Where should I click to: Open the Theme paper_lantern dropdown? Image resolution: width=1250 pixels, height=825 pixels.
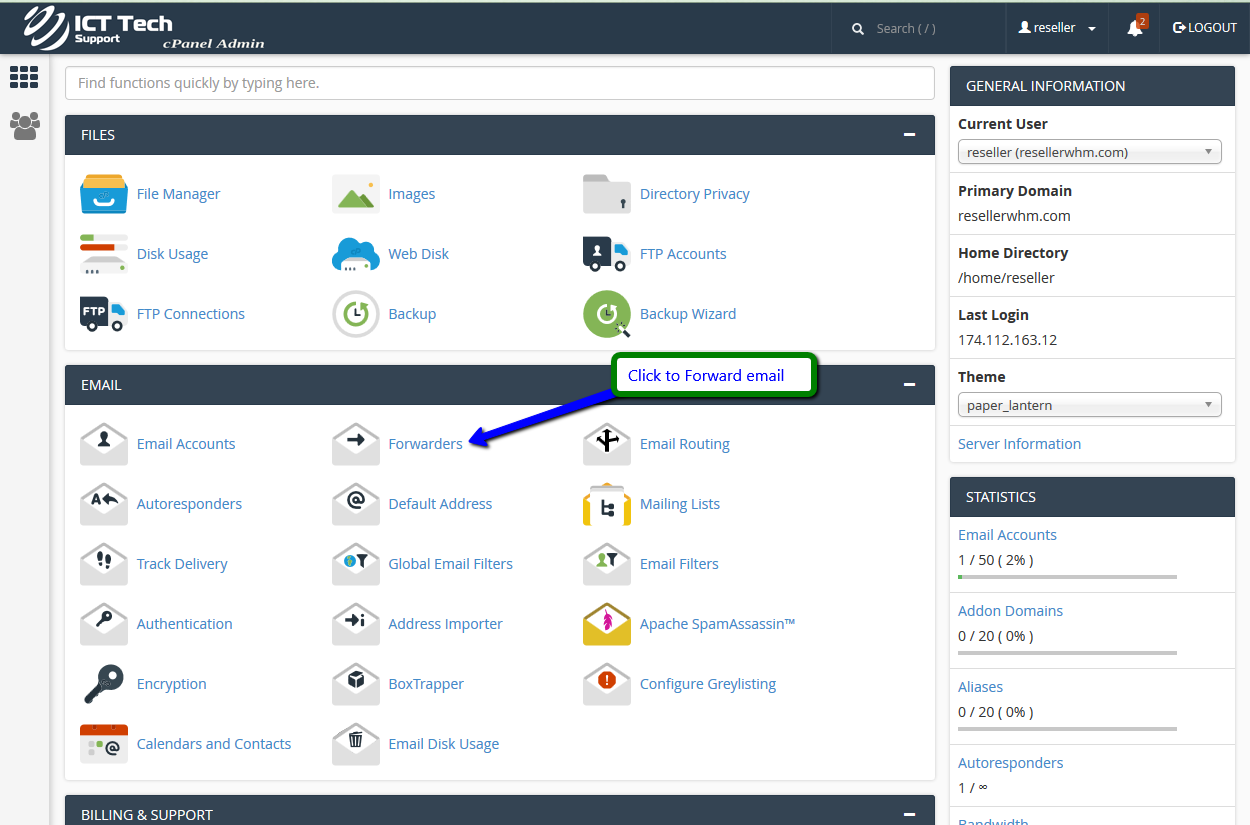coord(1089,405)
